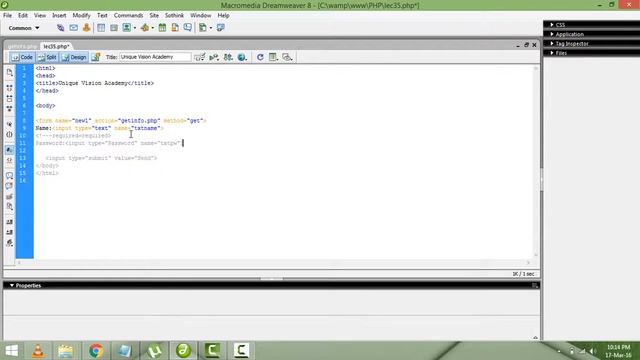This screenshot has width=640, height=360.
Task: Open Google Chrome from the taskbar
Action: [96, 351]
